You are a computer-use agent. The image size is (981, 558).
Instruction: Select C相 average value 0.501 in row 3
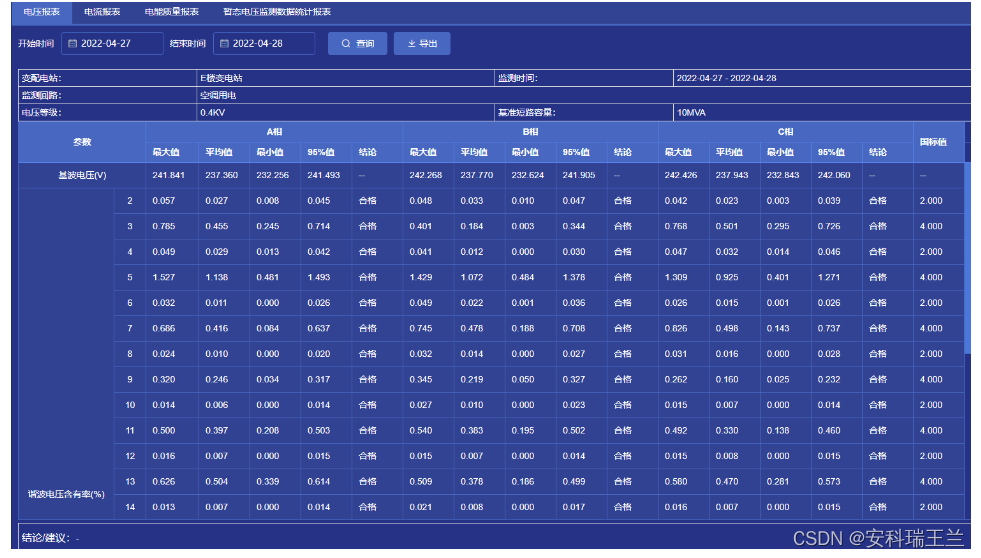tap(727, 226)
